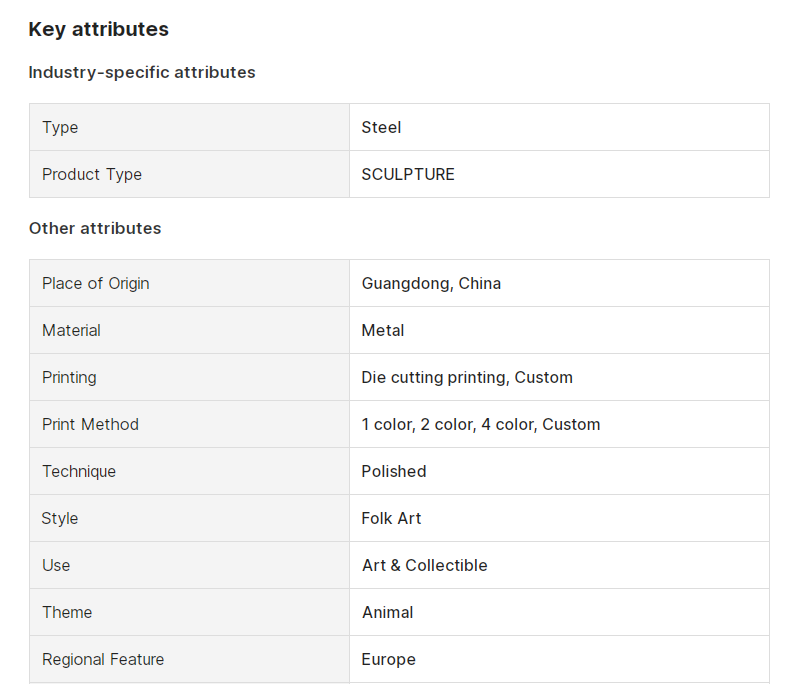Click the Europe regional feature value
Screen dimensions: 800x684
pos(388,660)
